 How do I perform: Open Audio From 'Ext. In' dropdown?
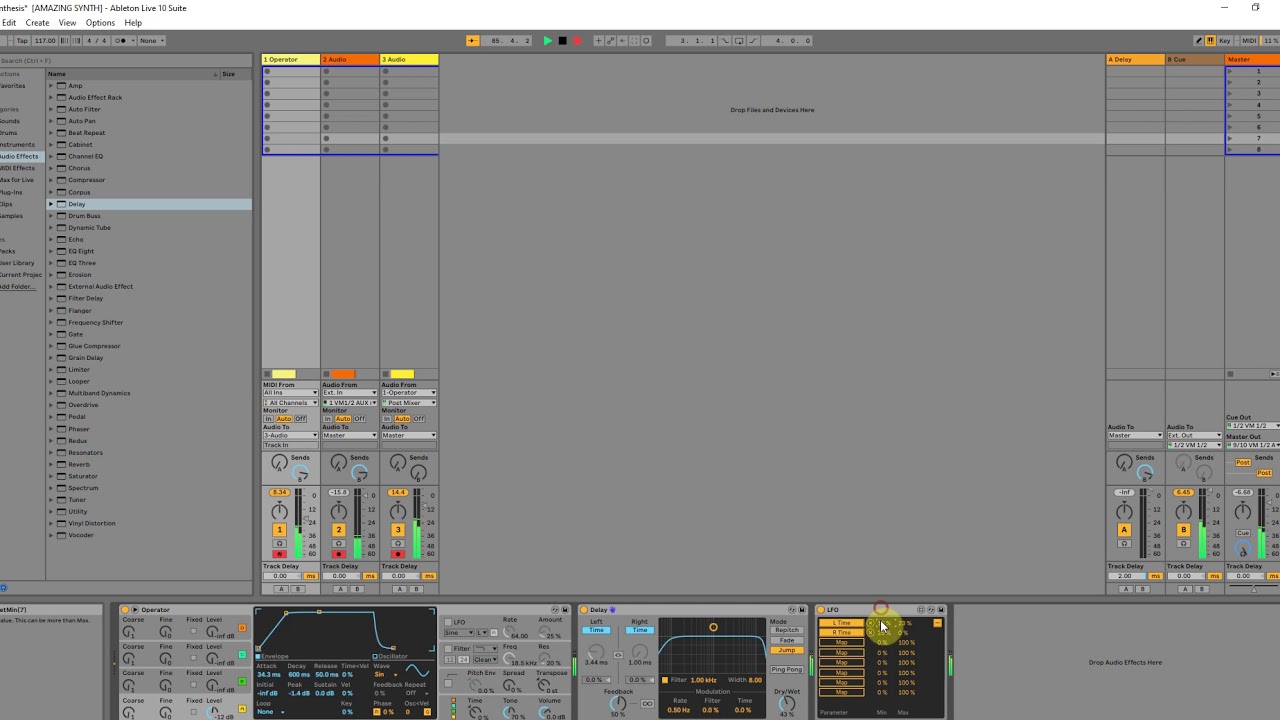(349, 393)
